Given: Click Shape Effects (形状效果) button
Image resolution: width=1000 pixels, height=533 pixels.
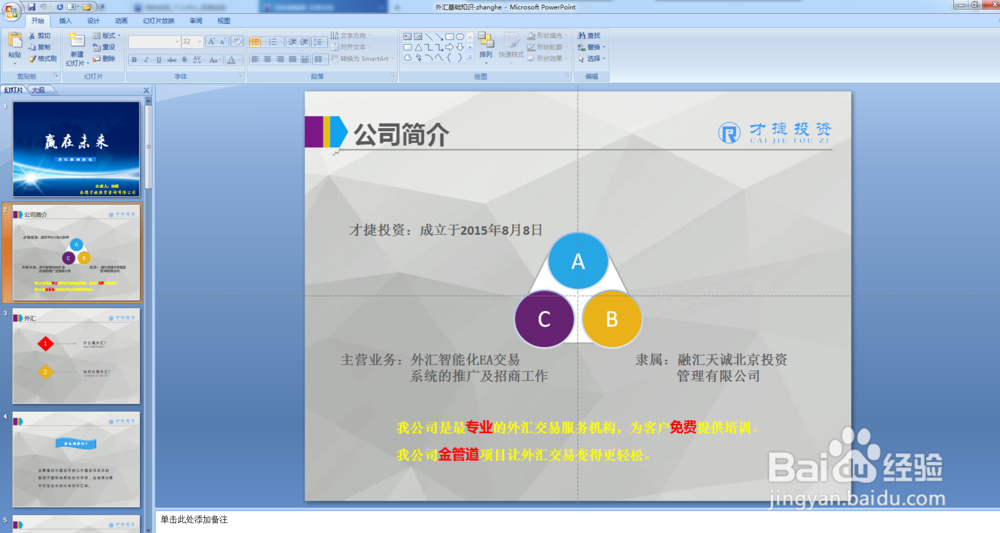Looking at the screenshot, I should (545, 59).
